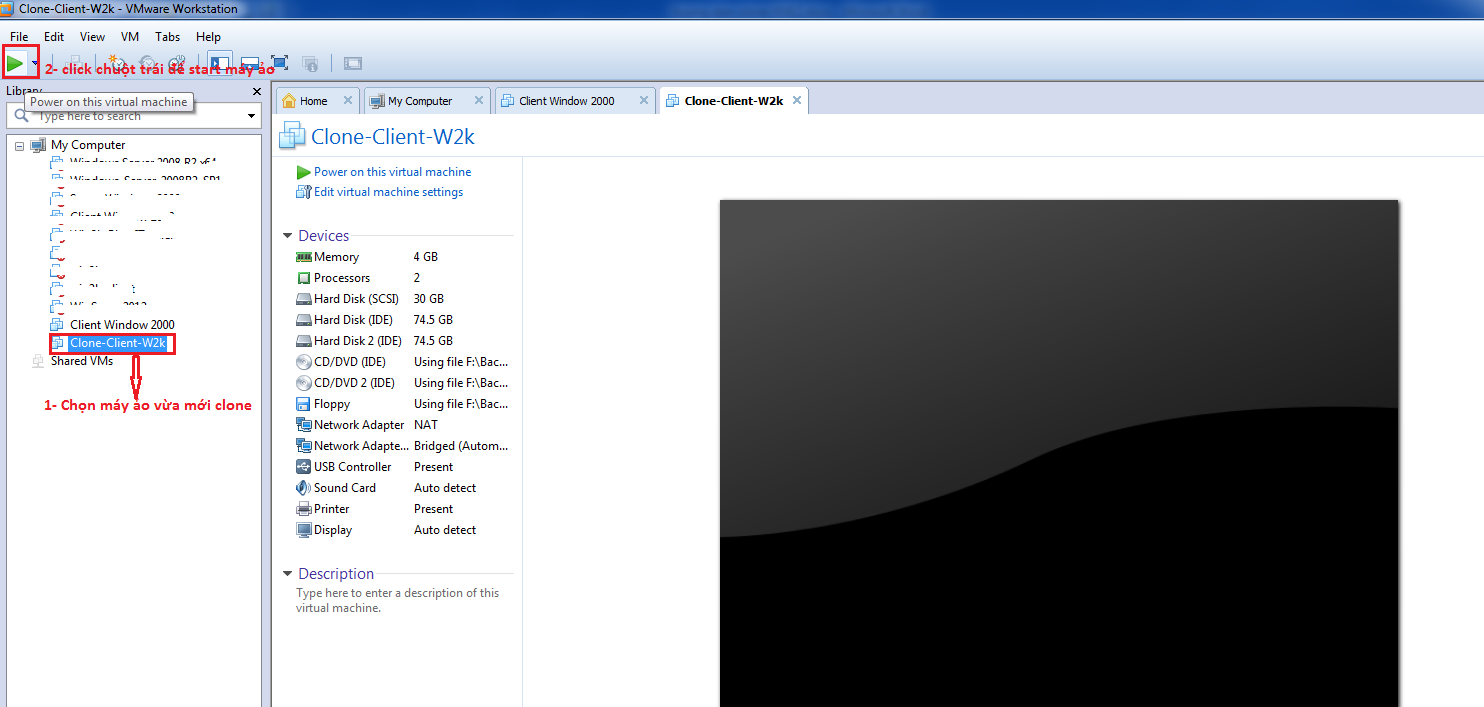Switch to the Client Window 2000 tab

[566, 101]
